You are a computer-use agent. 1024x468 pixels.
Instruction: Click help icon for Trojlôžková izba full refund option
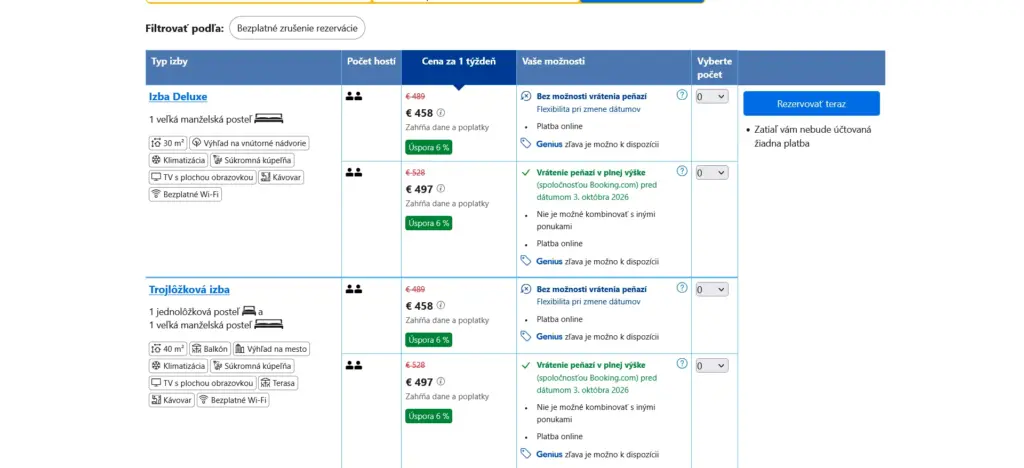[682, 364]
